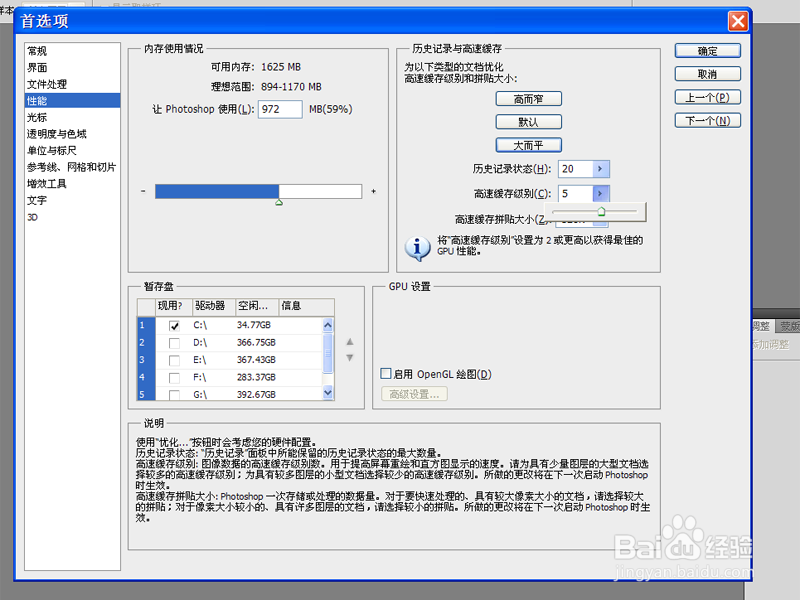The height and width of the screenshot is (600, 800).
Task: Select 参考线、网格和切片 category
Action: click(71, 167)
